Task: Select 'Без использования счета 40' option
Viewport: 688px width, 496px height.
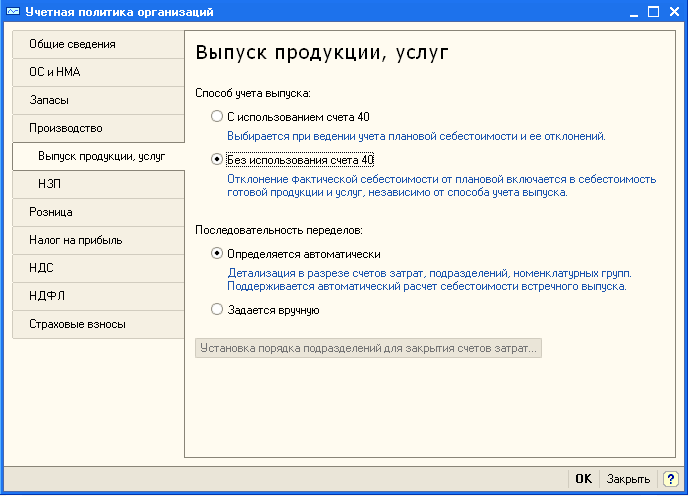Action: [x=218, y=159]
